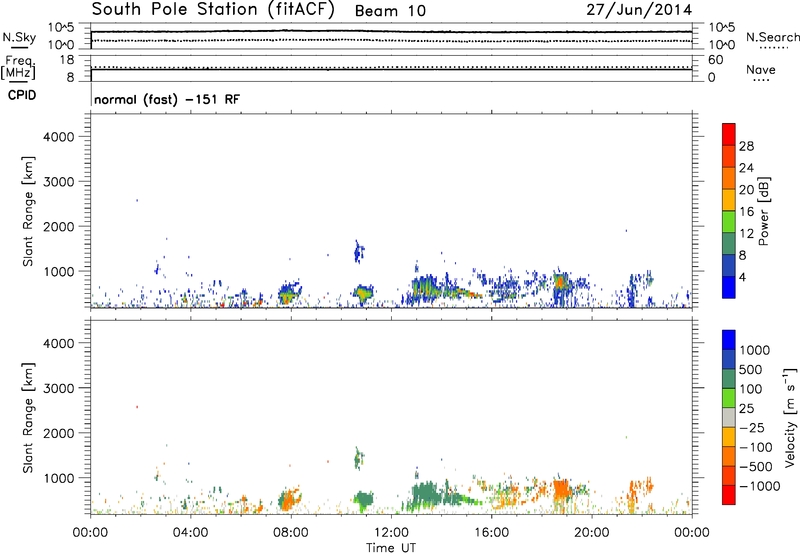Select the 'Beam 10' label

coord(390,11)
